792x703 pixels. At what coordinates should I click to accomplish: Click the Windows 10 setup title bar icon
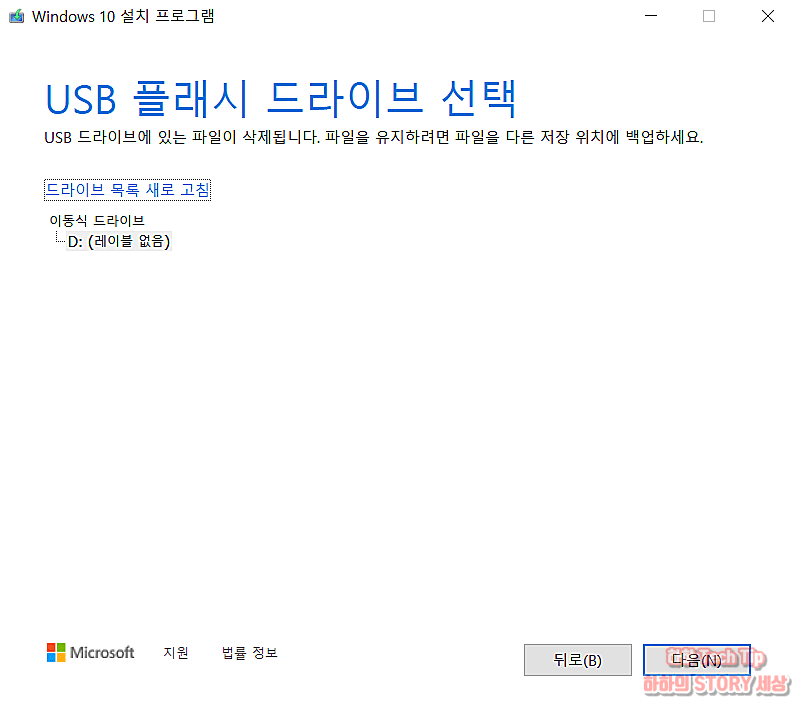17,16
